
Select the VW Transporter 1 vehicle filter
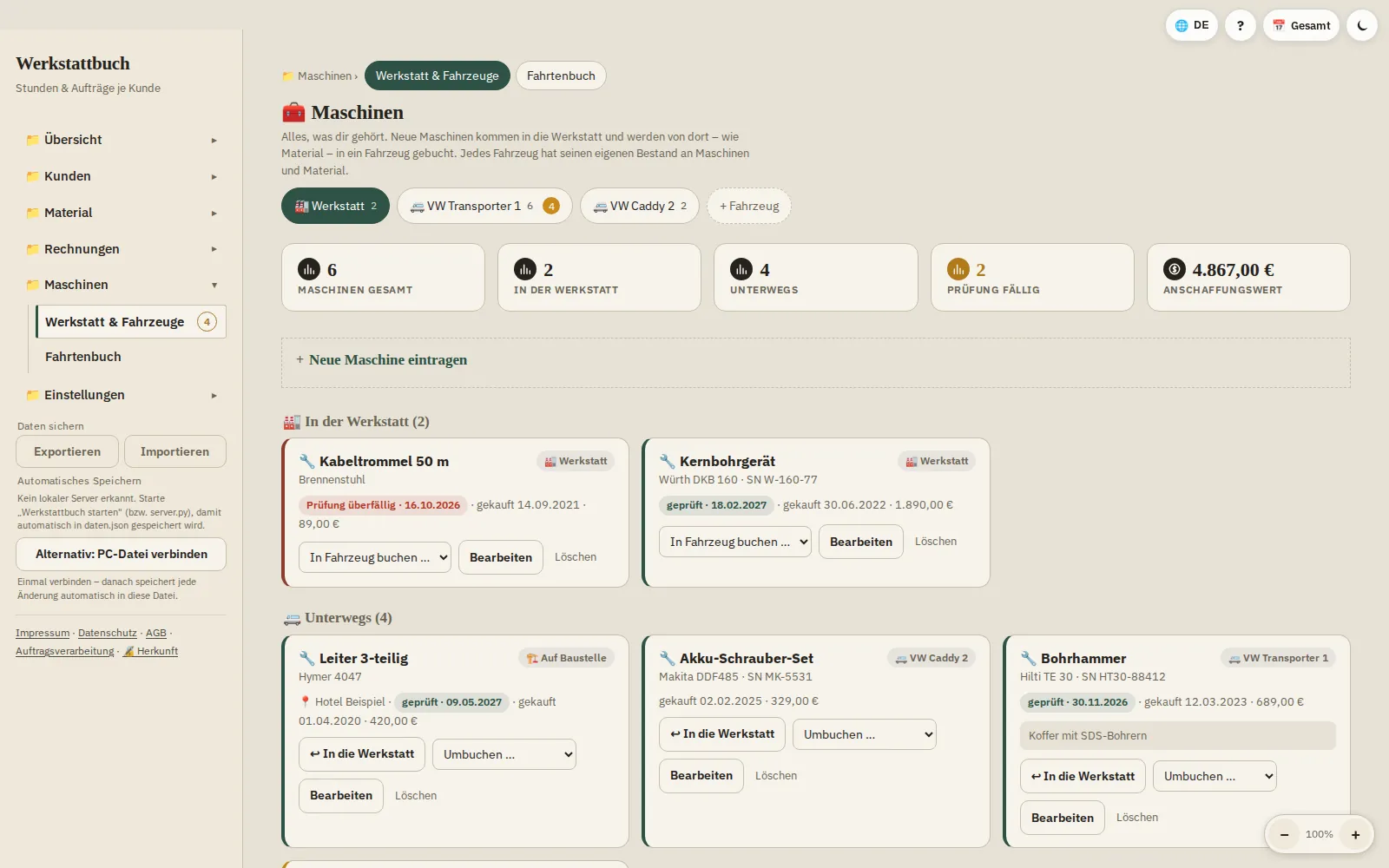pos(484,206)
